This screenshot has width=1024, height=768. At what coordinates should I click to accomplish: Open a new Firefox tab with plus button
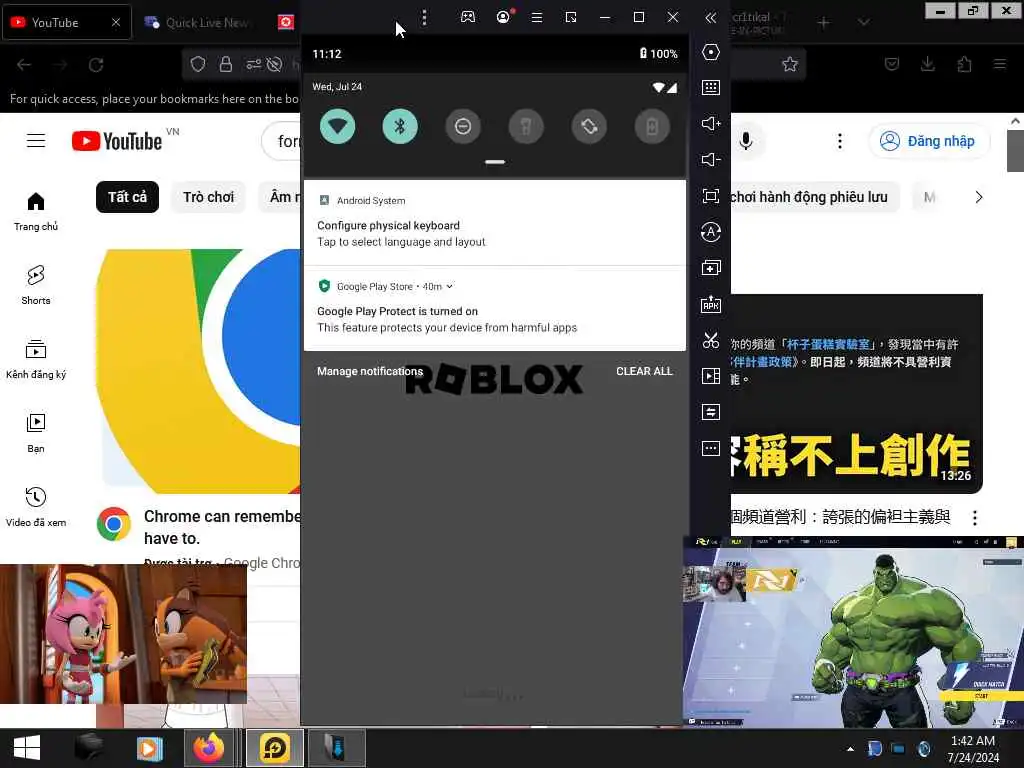[824, 23]
